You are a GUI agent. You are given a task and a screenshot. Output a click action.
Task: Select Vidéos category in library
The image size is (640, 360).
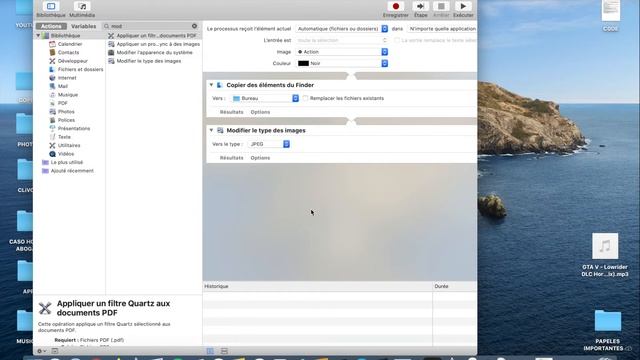click(x=66, y=154)
